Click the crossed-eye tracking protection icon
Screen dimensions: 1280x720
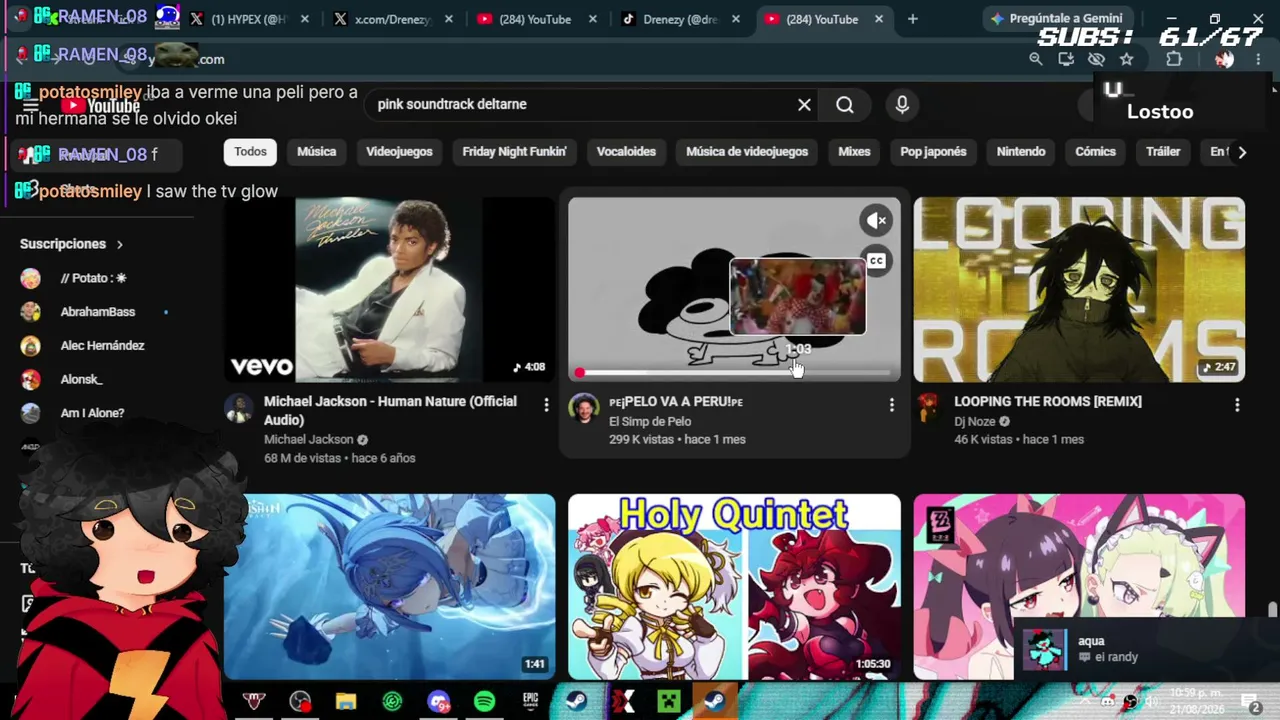(x=1096, y=59)
